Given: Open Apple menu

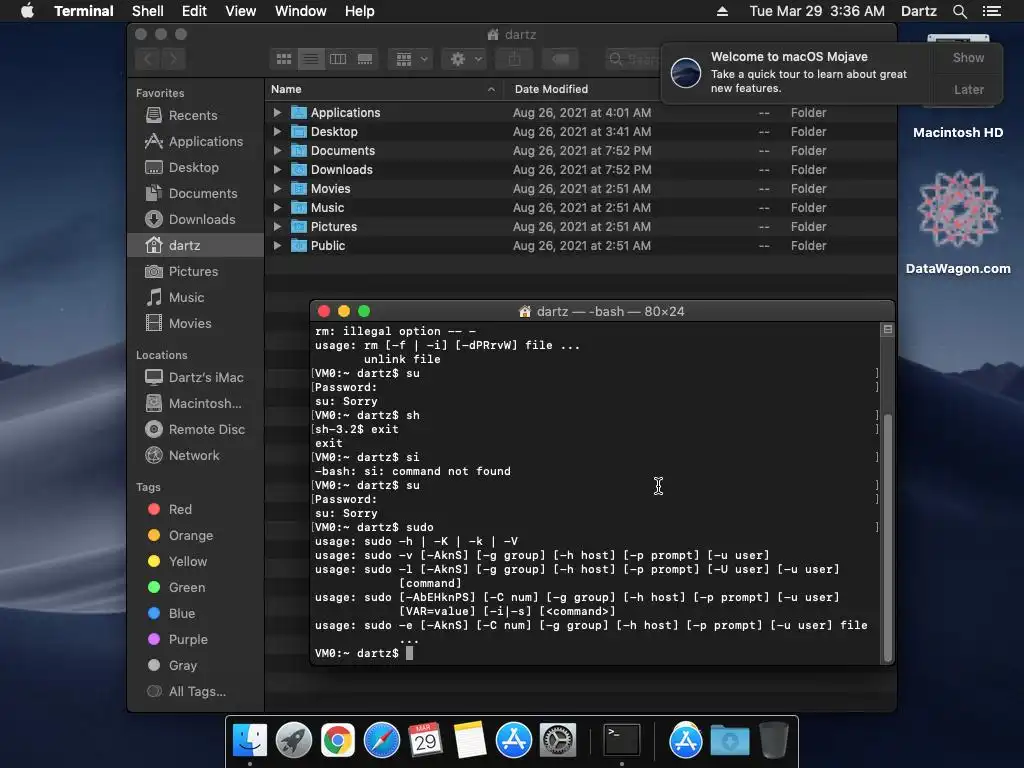Looking at the screenshot, I should [27, 11].
